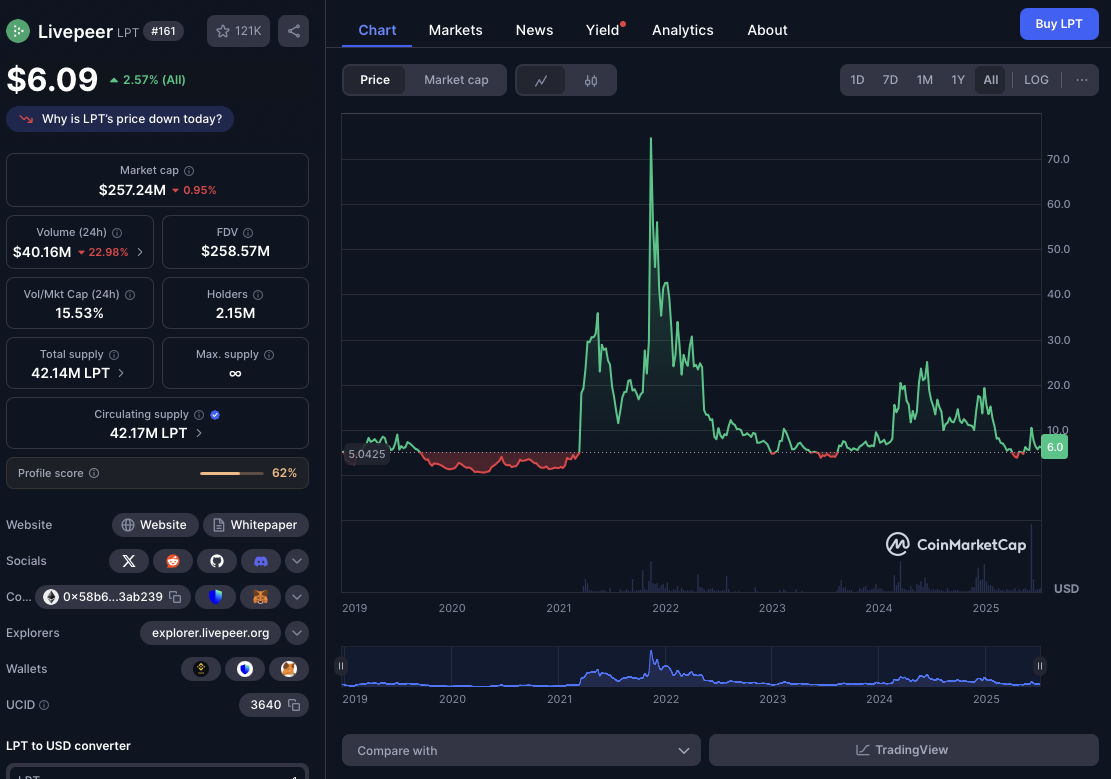This screenshot has width=1111, height=779.
Task: Add Livepeer to watchlist via star button
Action: 238,31
